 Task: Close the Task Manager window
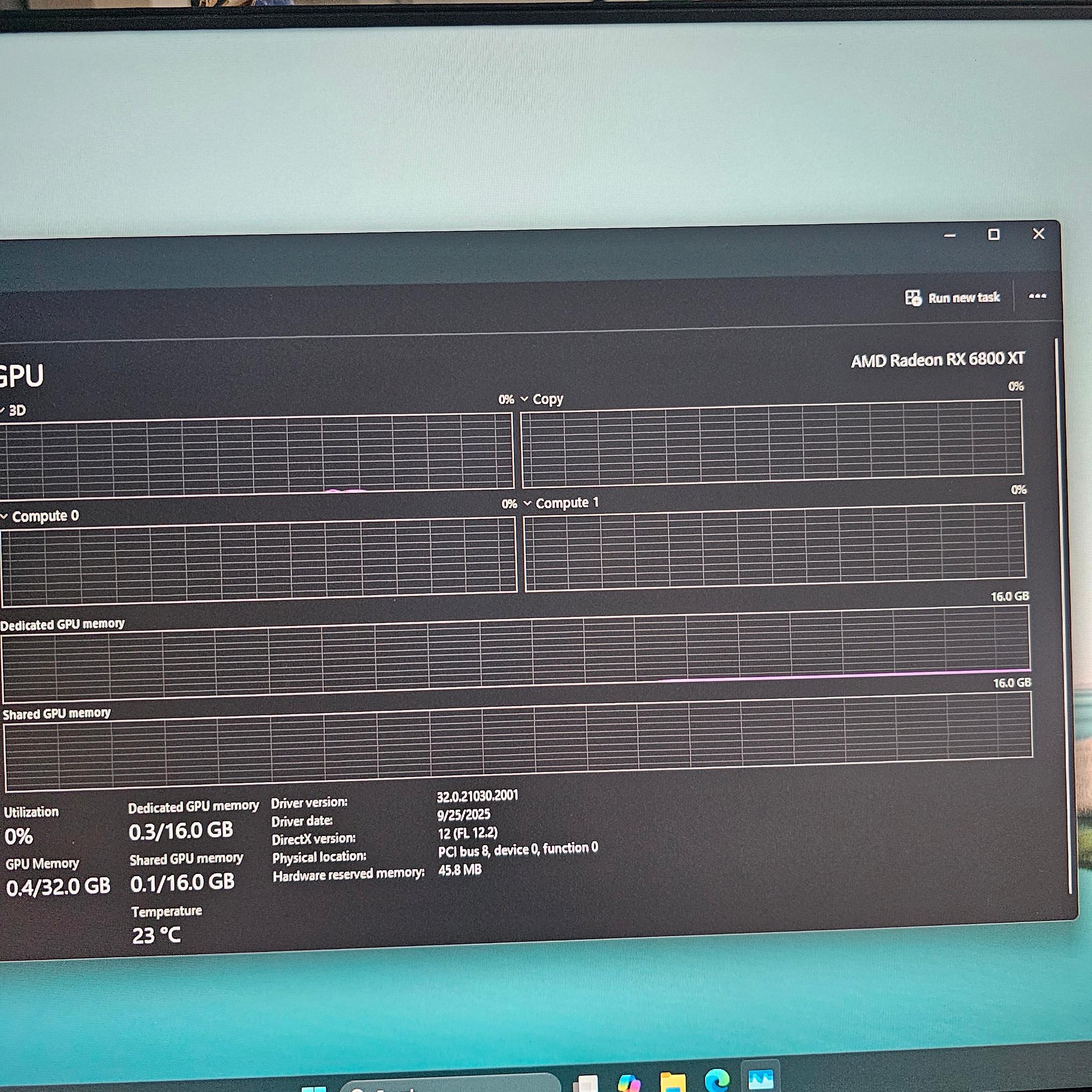pyautogui.click(x=1038, y=234)
